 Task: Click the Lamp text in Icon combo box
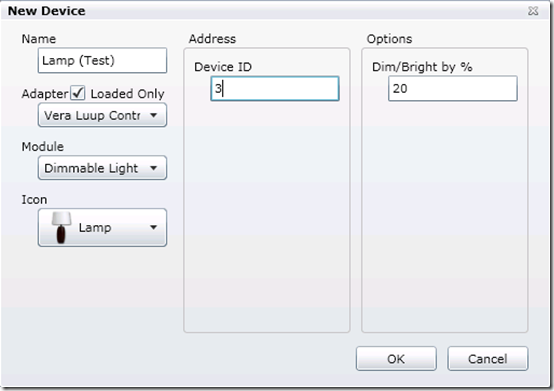[x=95, y=228]
